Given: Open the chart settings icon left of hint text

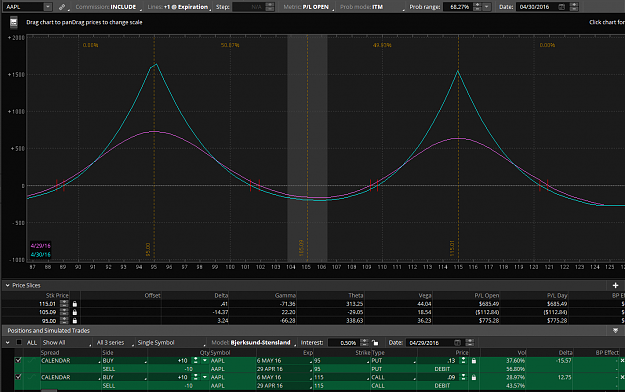Looking at the screenshot, I should (14, 22).
